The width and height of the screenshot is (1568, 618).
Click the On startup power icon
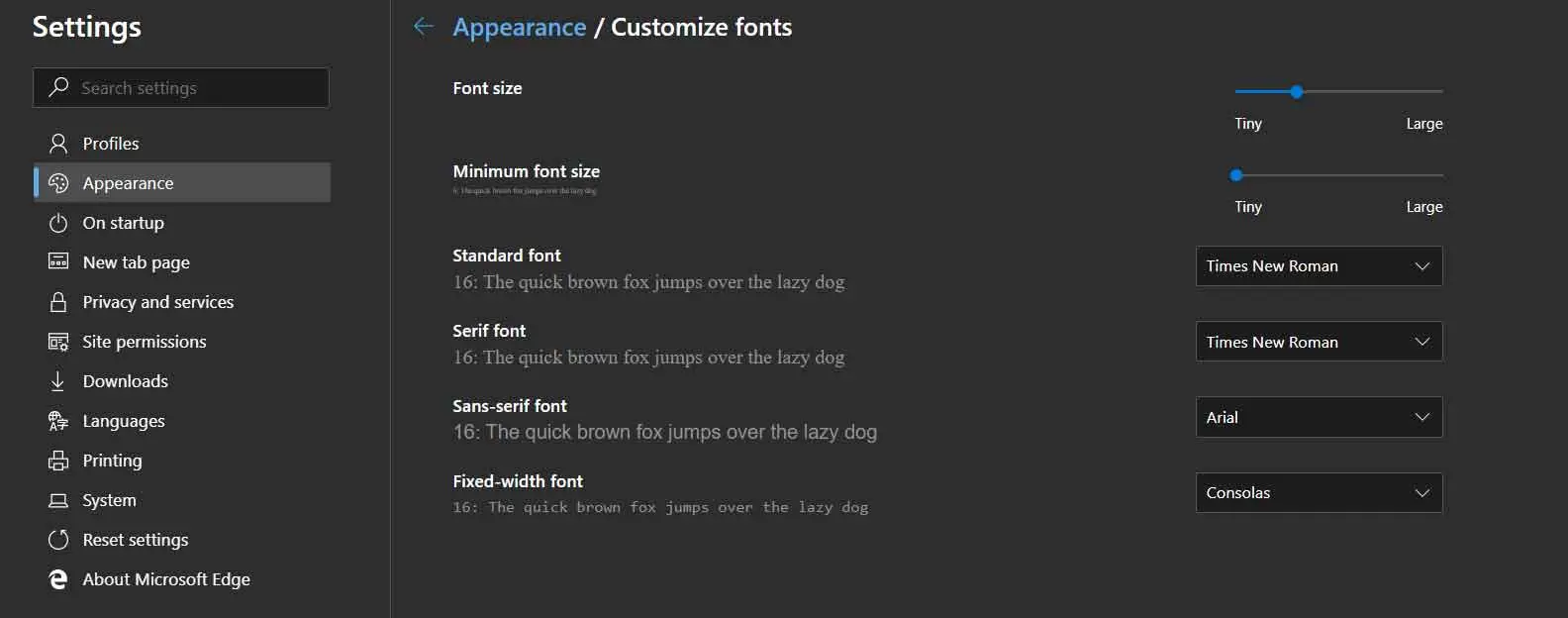click(x=58, y=223)
